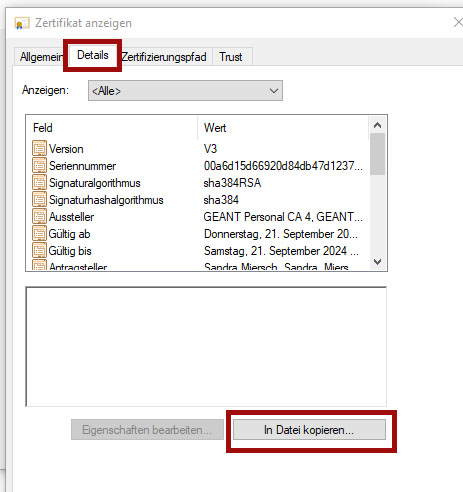This screenshot has height=492, width=463.
Task: Click the field list scrollbar up arrow
Action: click(x=377, y=125)
